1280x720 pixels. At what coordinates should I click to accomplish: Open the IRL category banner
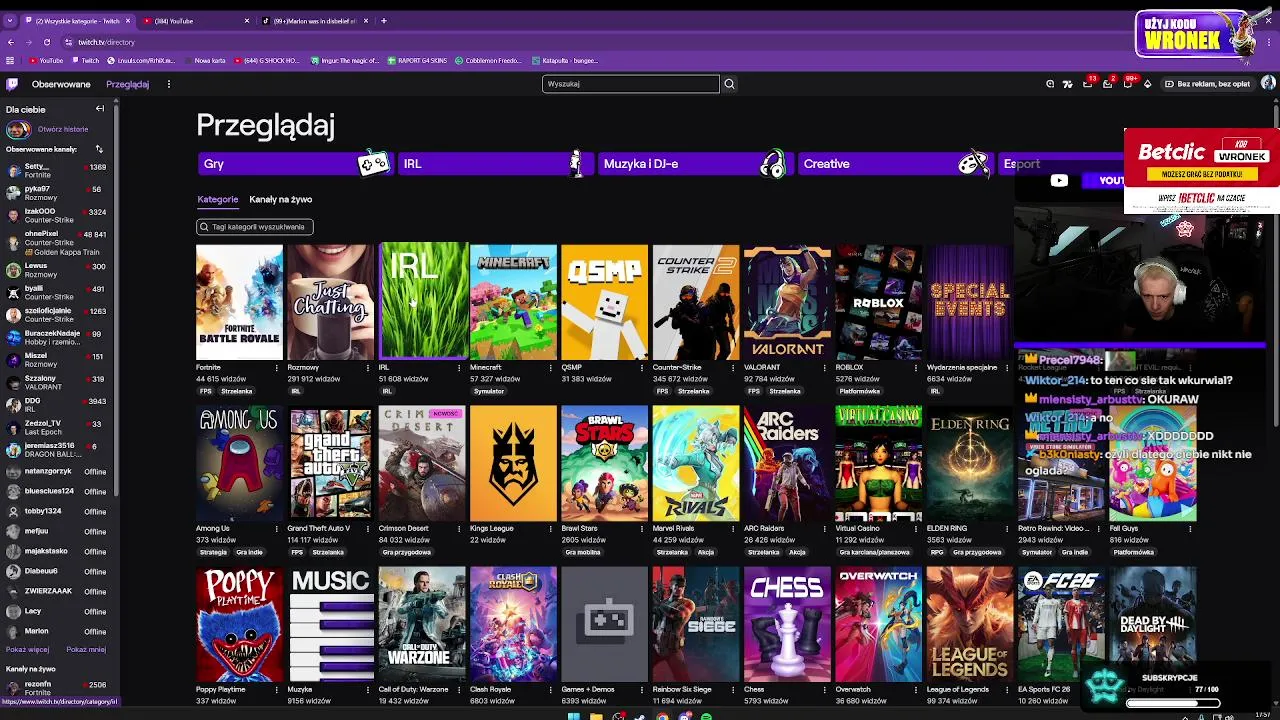coord(495,164)
